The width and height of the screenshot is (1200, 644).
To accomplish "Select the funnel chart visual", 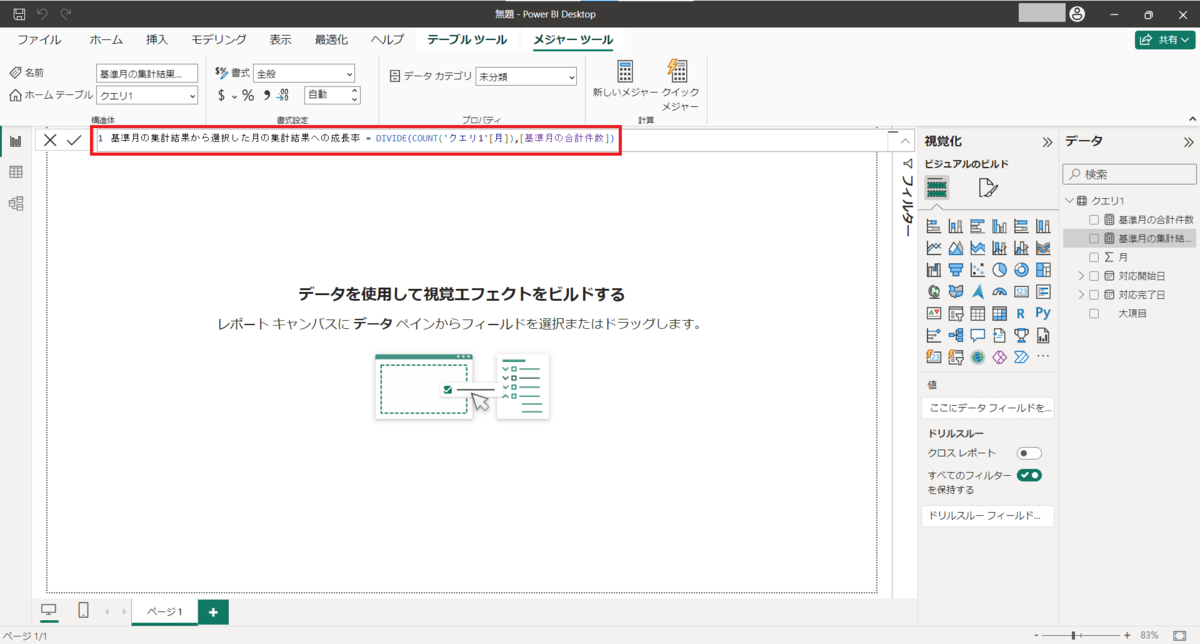I will [955, 270].
